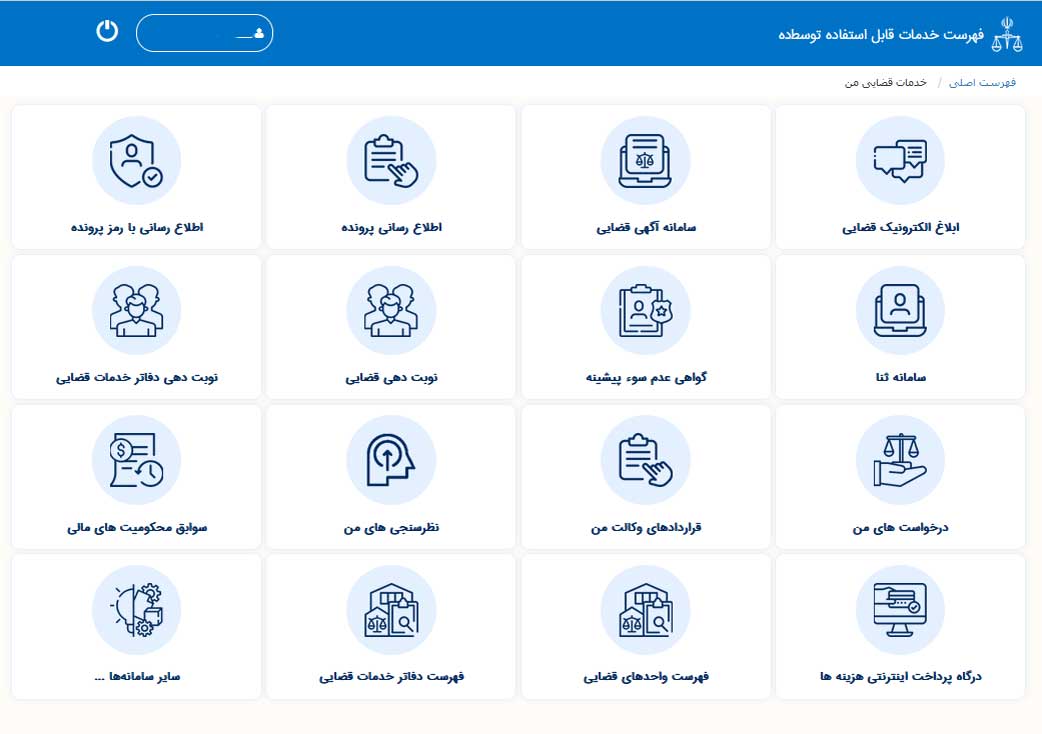Open the گواهی عدم سوء پیشینه badge icon
The width and height of the screenshot is (1042, 734).
pos(645,310)
